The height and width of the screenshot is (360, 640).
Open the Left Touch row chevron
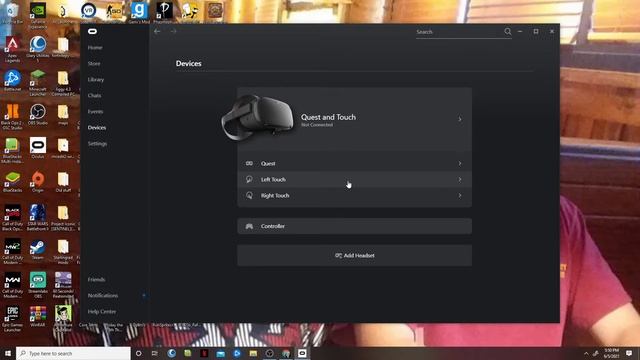[460, 180]
